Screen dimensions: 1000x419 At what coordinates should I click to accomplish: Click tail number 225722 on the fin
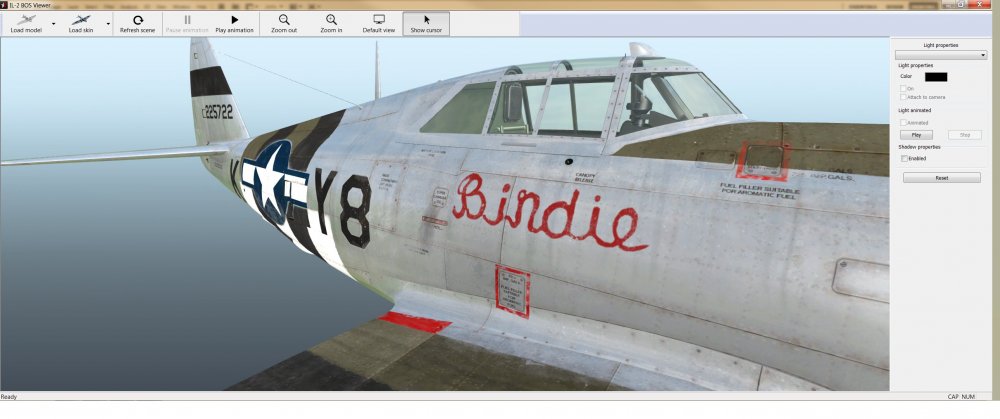click(x=217, y=112)
